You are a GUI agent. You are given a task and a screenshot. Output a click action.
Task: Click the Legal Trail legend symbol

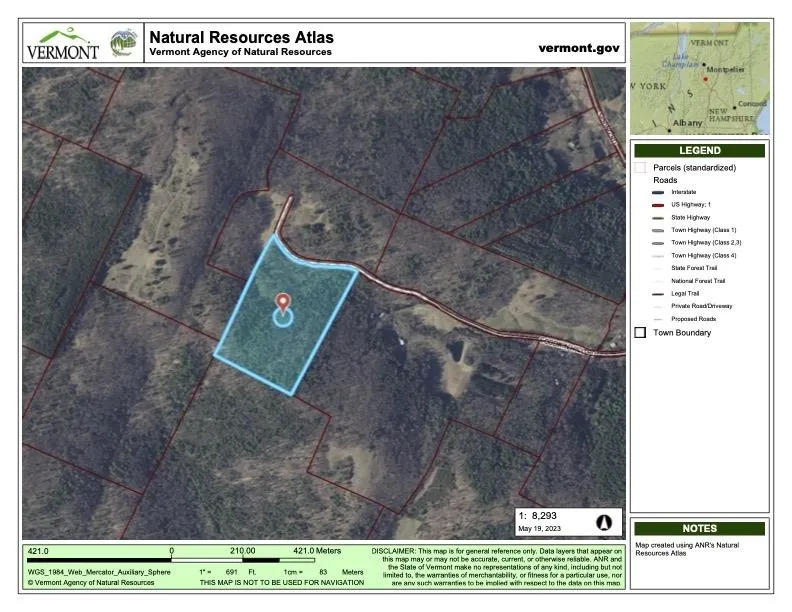[656, 294]
